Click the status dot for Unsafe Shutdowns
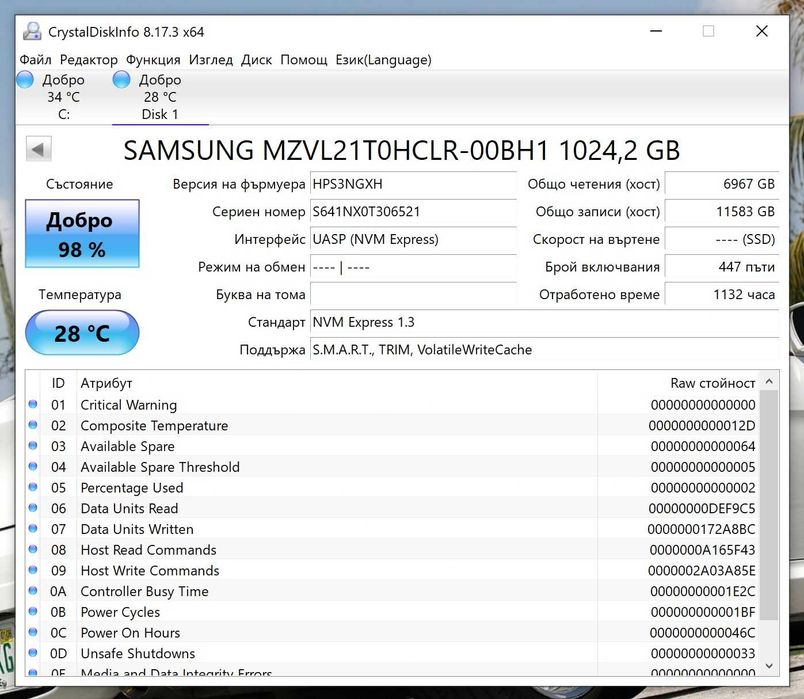 coord(33,652)
